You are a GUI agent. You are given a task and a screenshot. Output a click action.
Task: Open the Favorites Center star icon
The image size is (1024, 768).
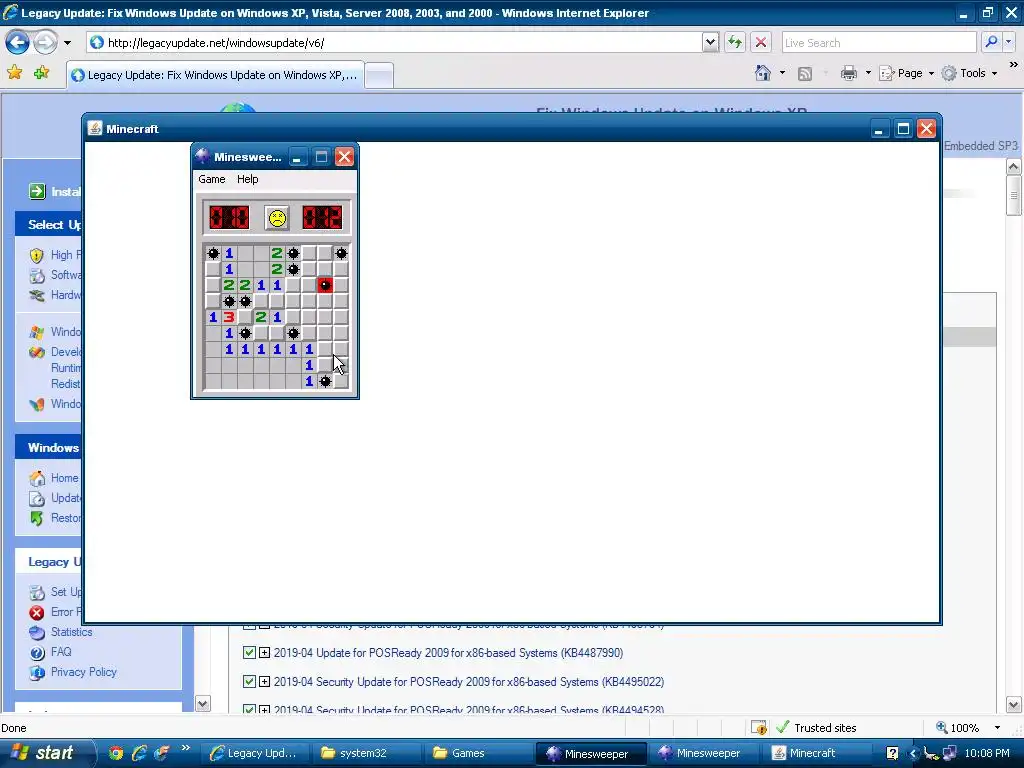[x=14, y=72]
